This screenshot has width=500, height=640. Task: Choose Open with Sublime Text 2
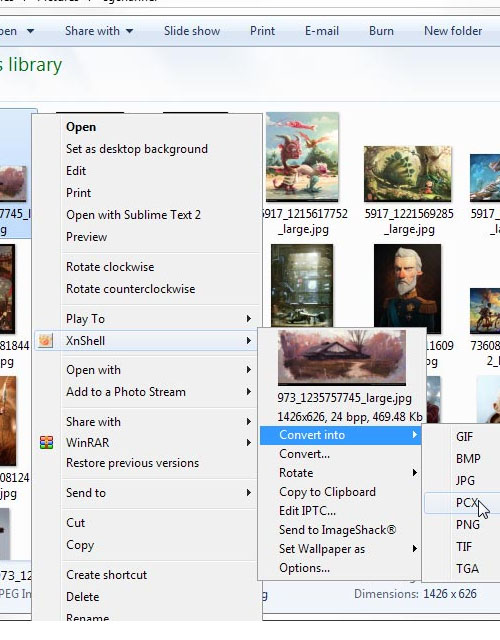point(133,215)
